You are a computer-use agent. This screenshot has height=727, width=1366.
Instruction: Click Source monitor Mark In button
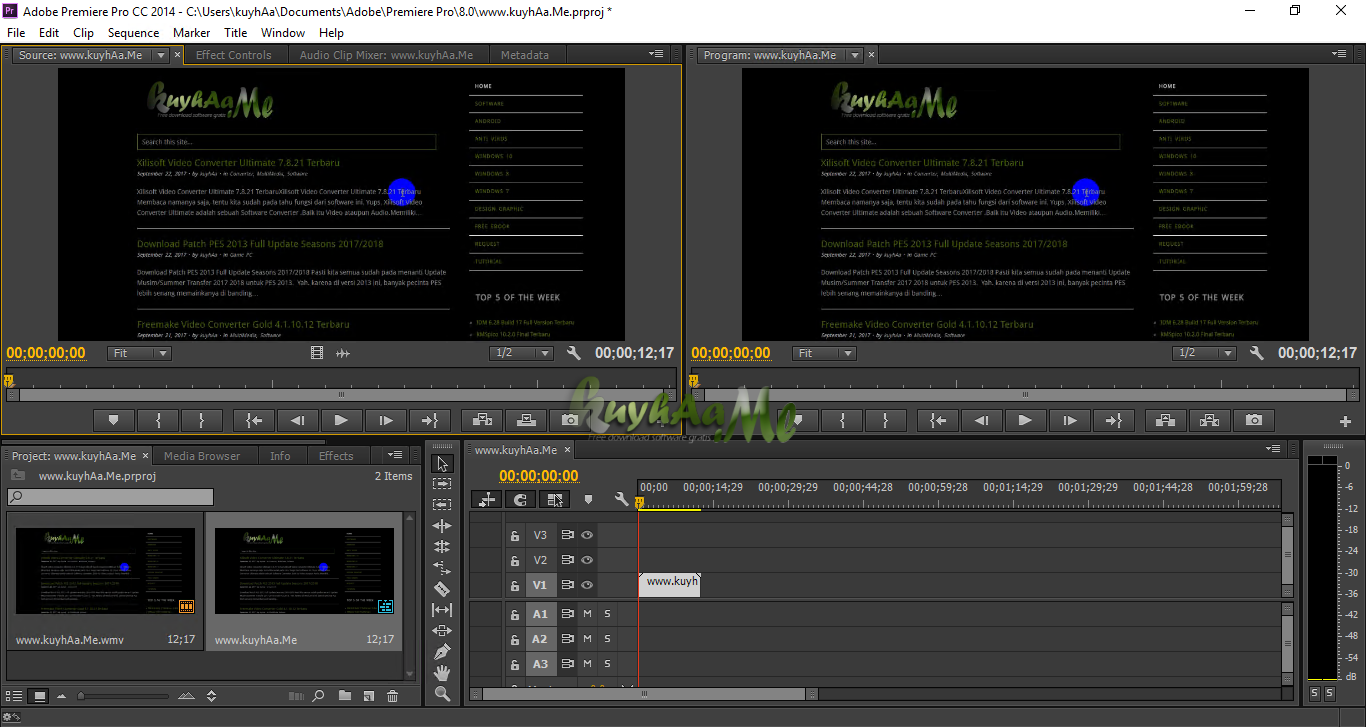point(157,421)
